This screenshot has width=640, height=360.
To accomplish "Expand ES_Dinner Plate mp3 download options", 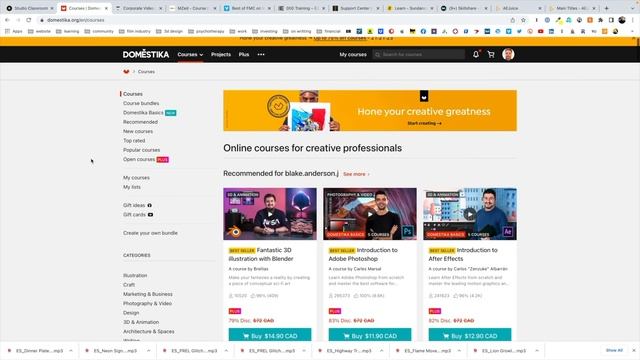I will [71, 351].
